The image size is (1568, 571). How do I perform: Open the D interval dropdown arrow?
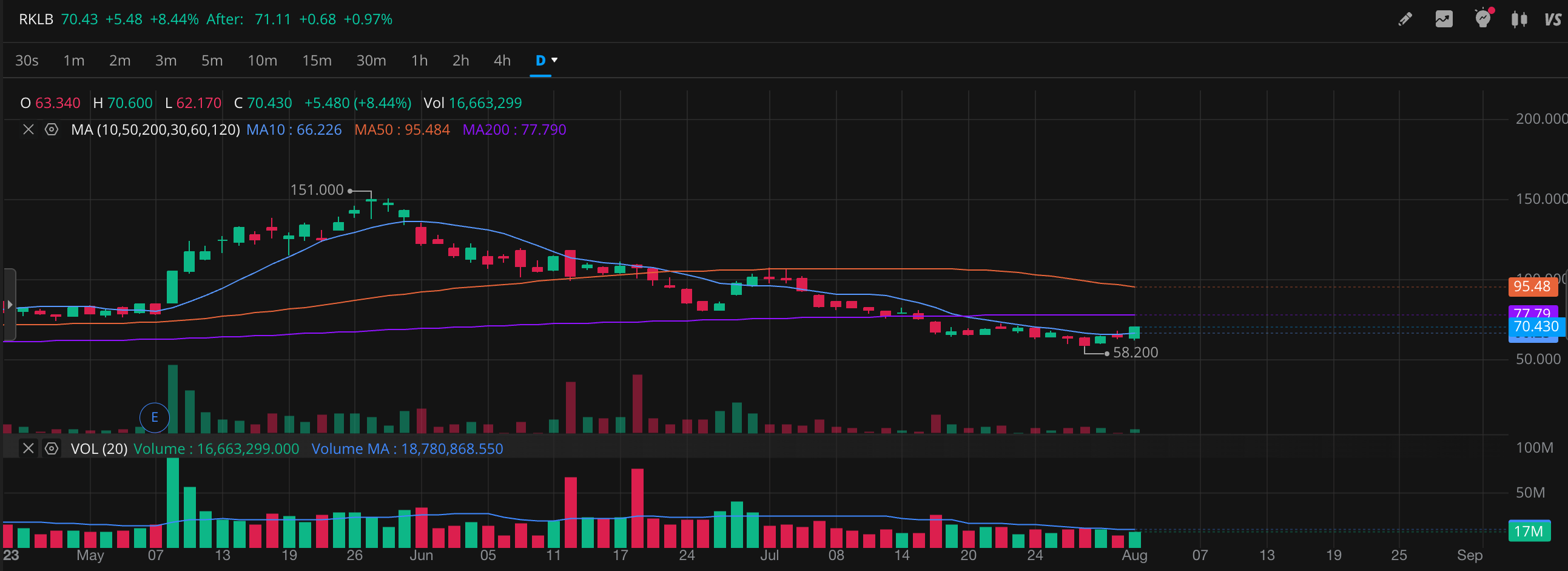tap(554, 59)
